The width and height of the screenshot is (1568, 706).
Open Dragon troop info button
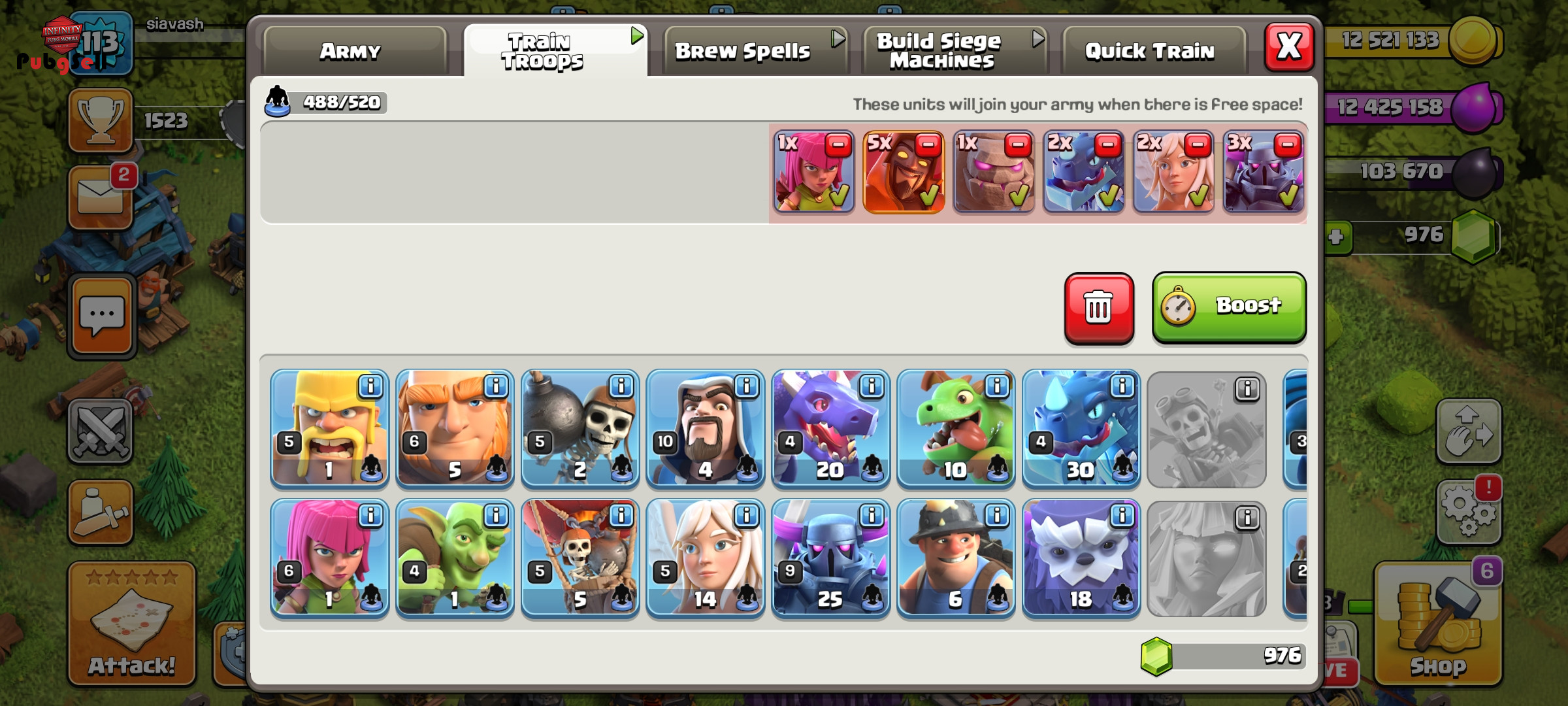[x=872, y=386]
